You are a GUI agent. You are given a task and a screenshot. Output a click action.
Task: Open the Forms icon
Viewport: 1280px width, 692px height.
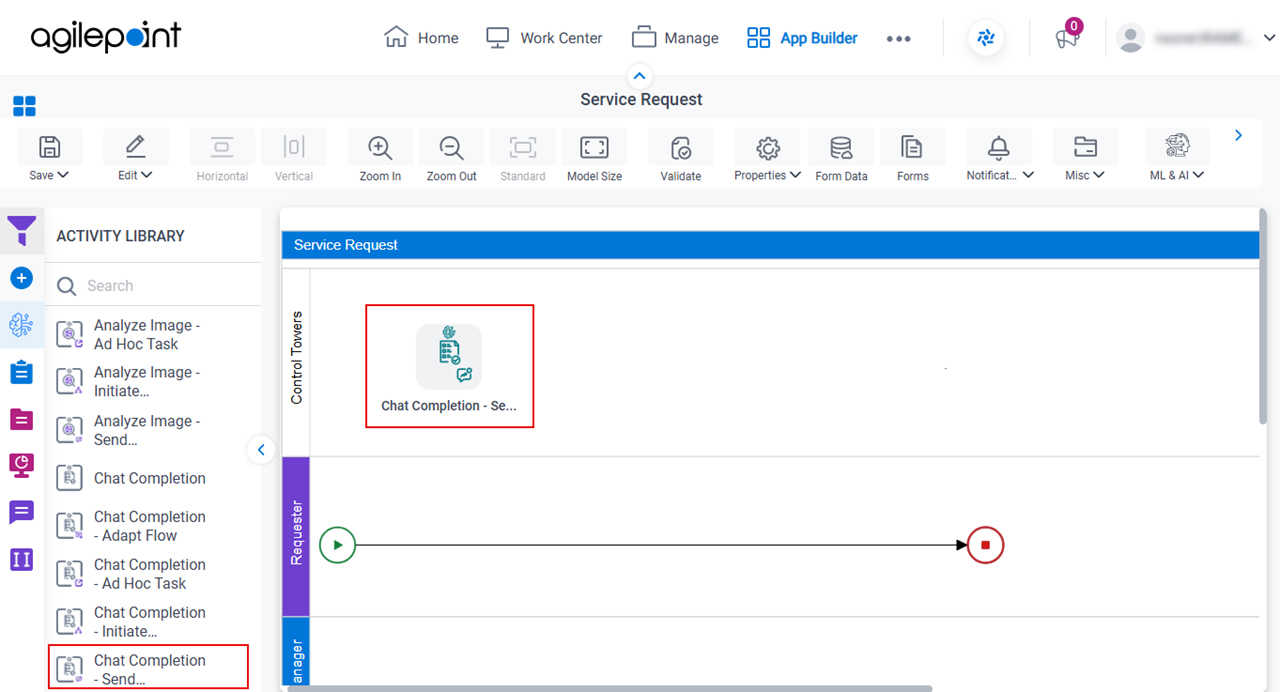tap(912, 147)
